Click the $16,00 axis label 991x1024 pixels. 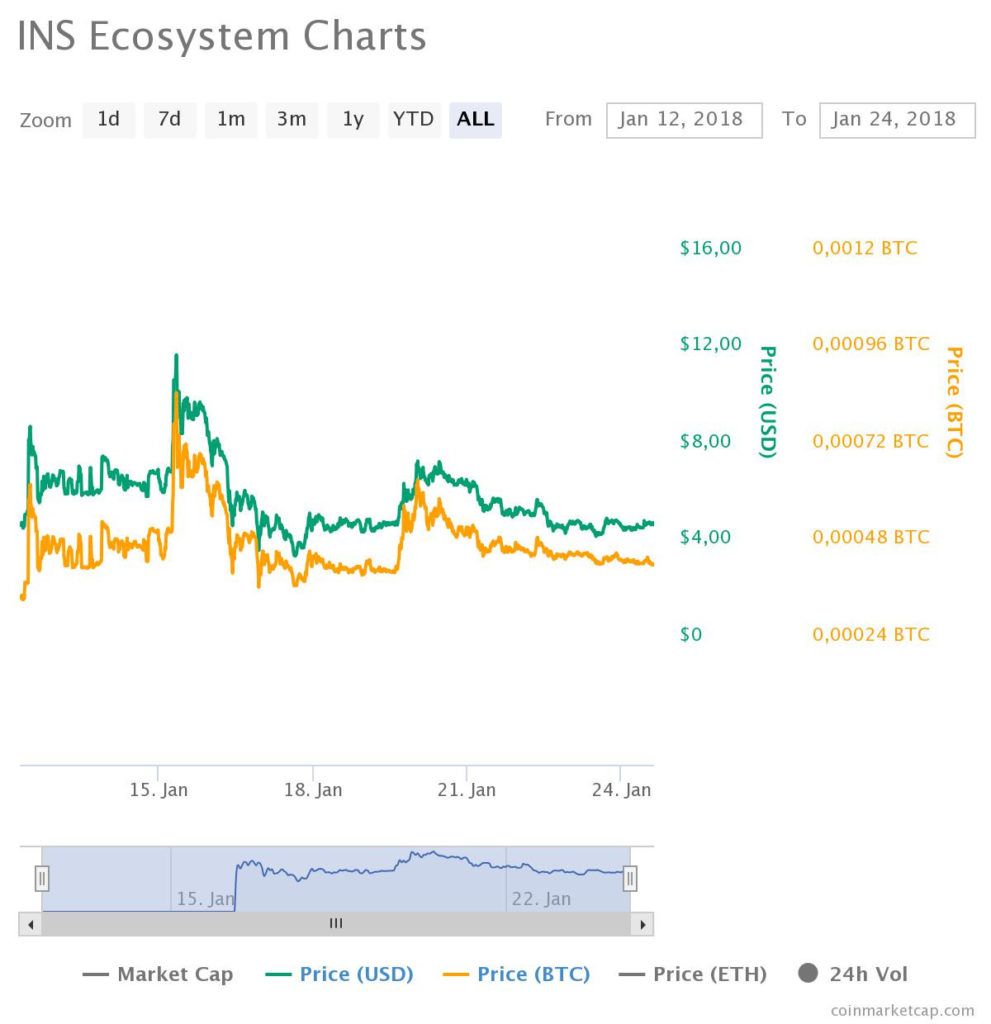pos(711,248)
